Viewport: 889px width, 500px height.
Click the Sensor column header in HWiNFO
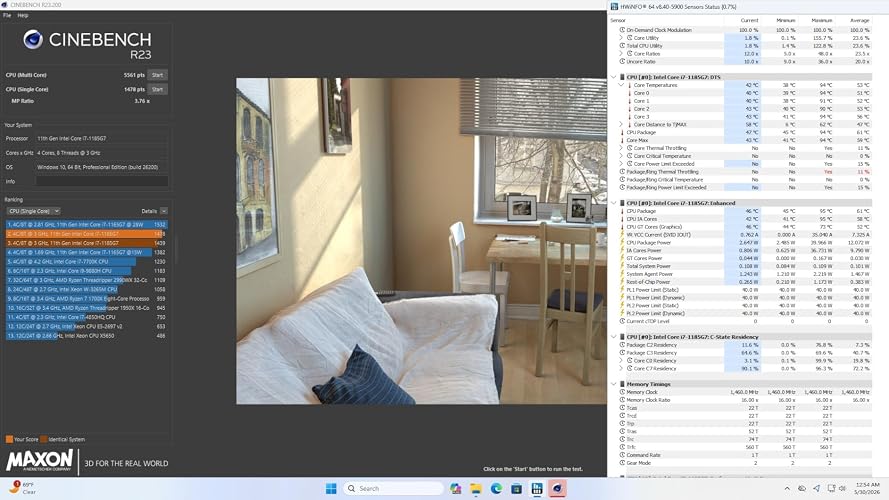(619, 20)
